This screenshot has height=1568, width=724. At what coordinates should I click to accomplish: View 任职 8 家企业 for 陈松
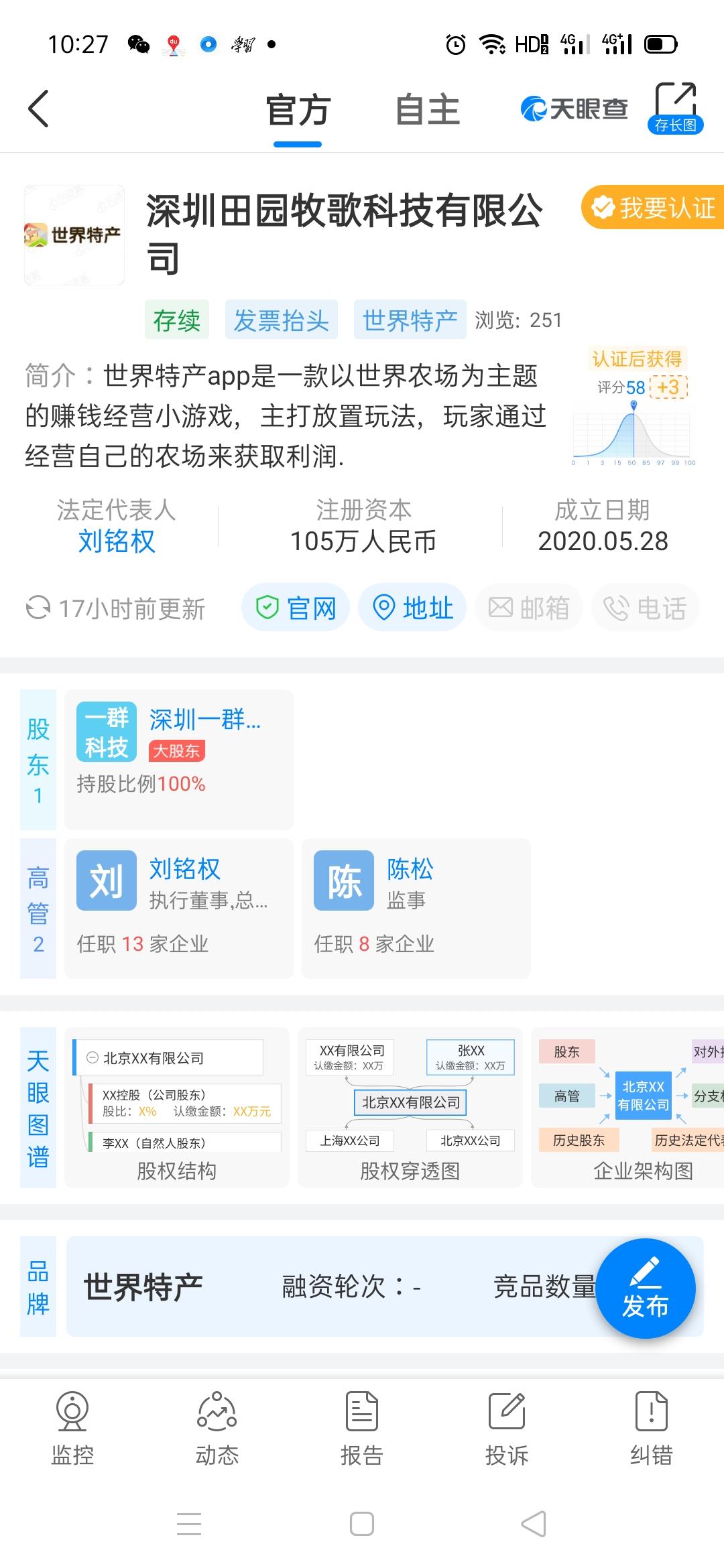(374, 943)
